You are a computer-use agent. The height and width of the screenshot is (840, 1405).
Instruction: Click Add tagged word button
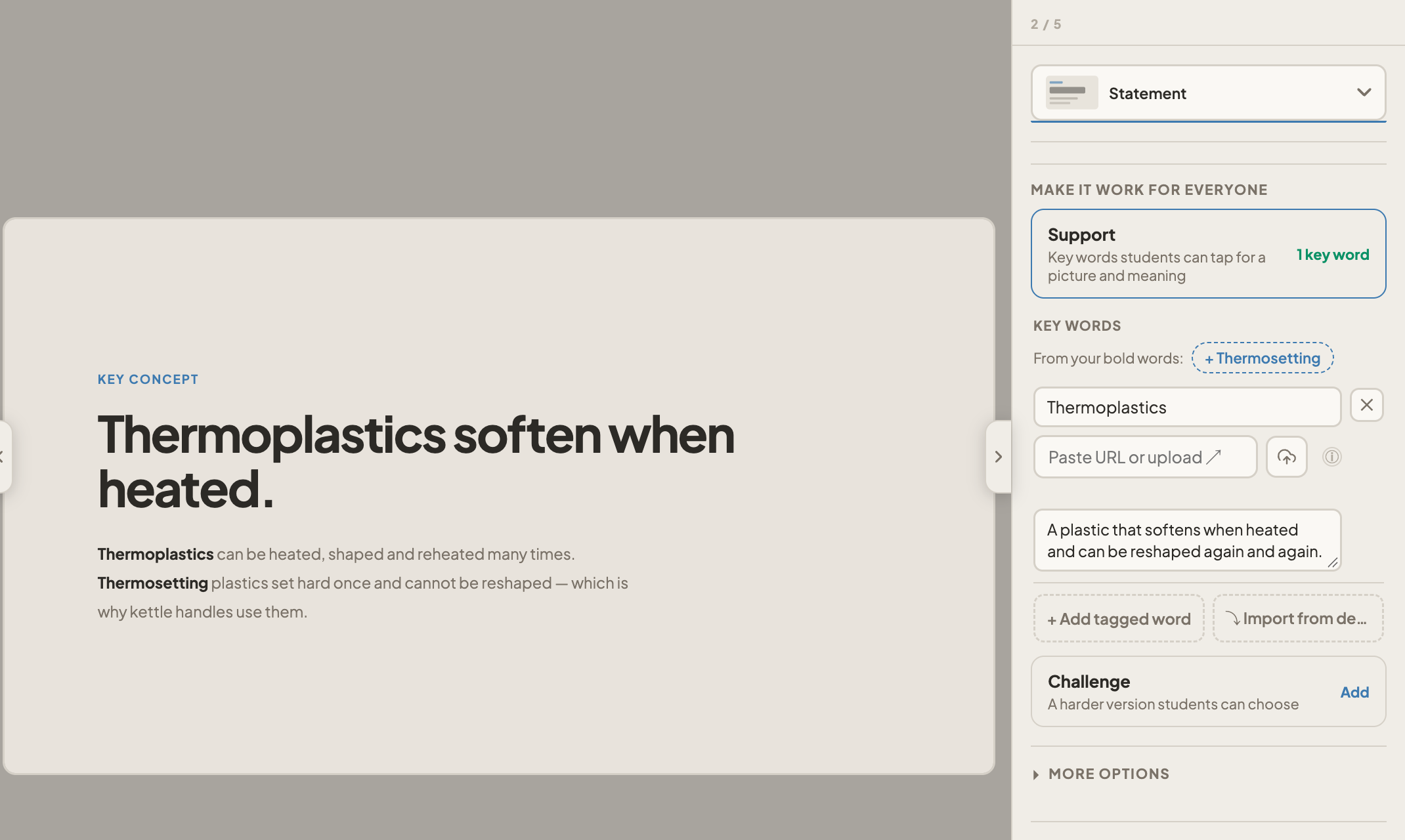1119,619
